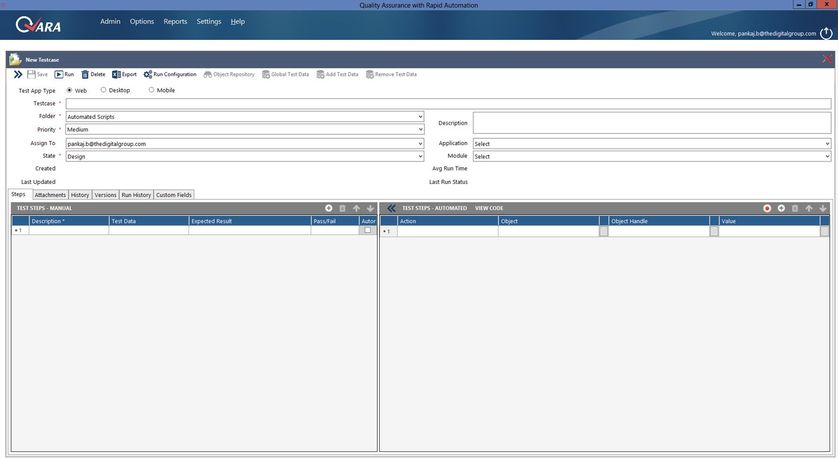Image resolution: width=838 pixels, height=458 pixels.
Task: Toggle the Autor checkbox in manual step row
Action: pyautogui.click(x=367, y=230)
